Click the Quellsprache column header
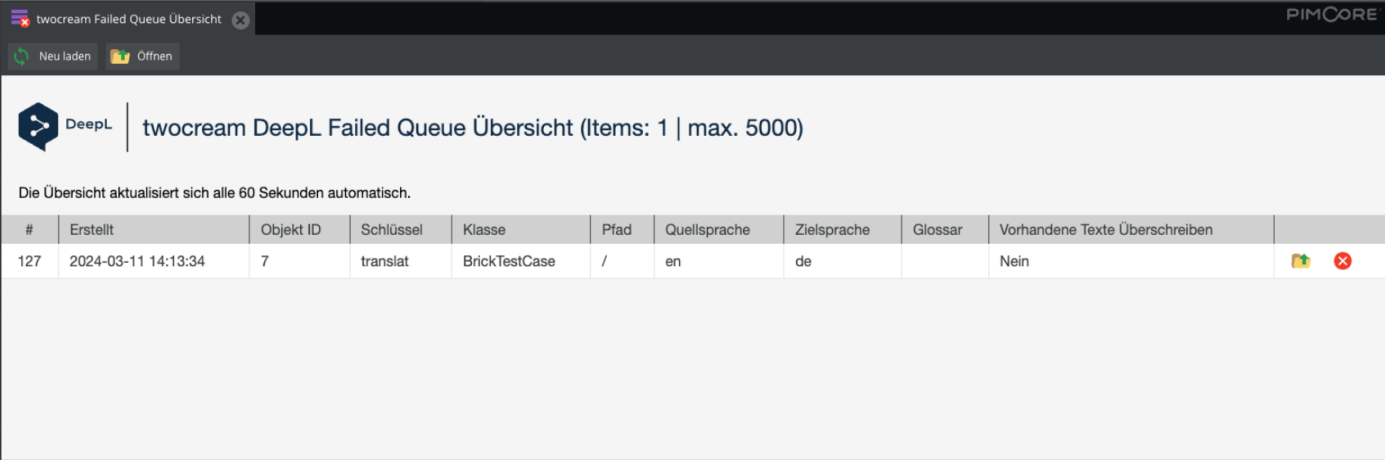 718,230
